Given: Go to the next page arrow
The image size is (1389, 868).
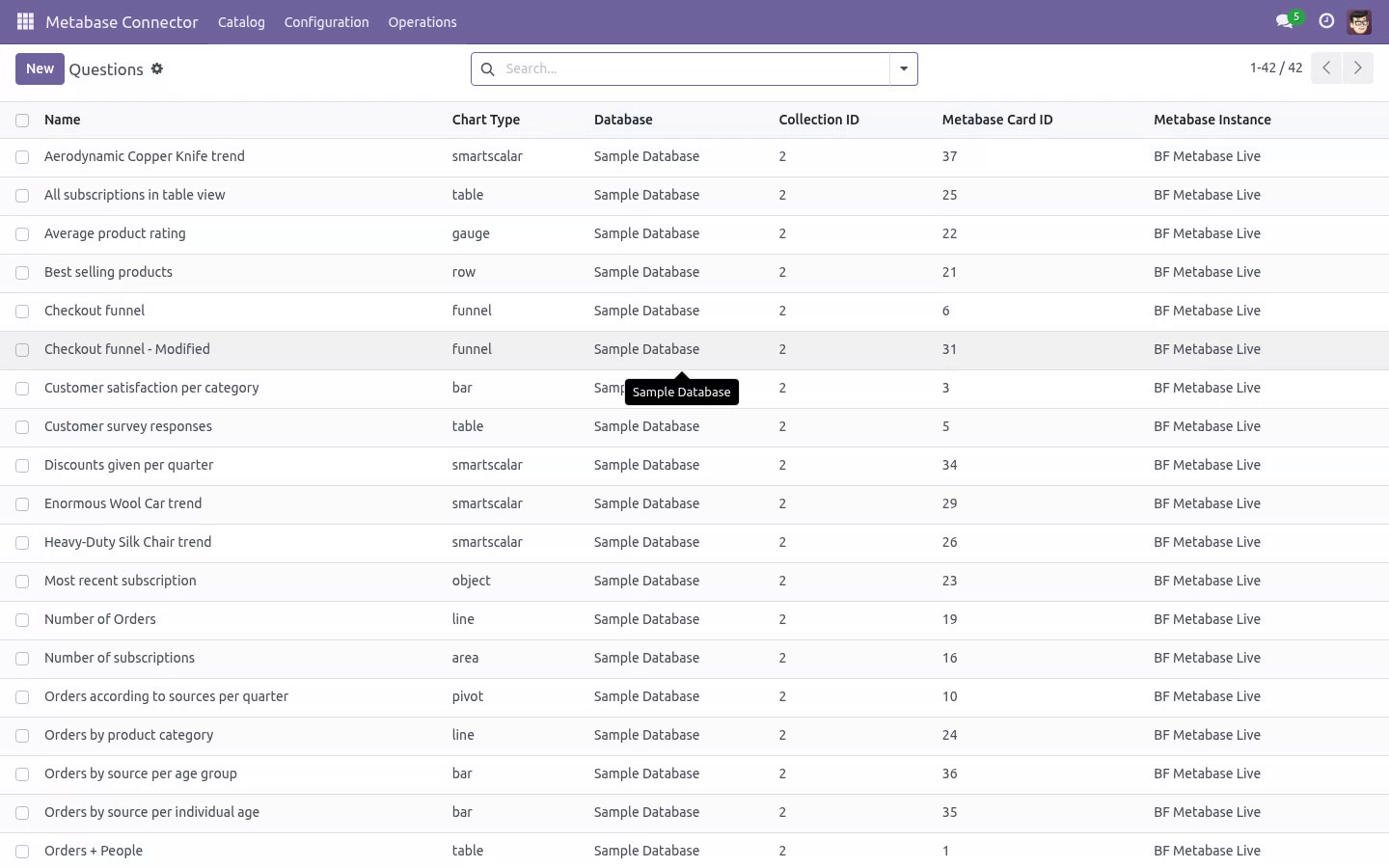Looking at the screenshot, I should click(x=1357, y=68).
